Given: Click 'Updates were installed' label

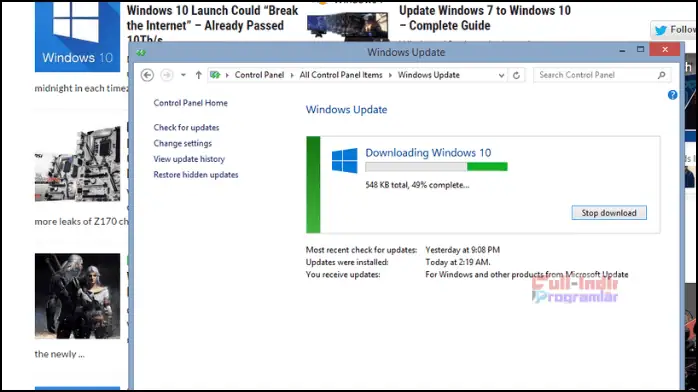Looking at the screenshot, I should click(347, 262).
